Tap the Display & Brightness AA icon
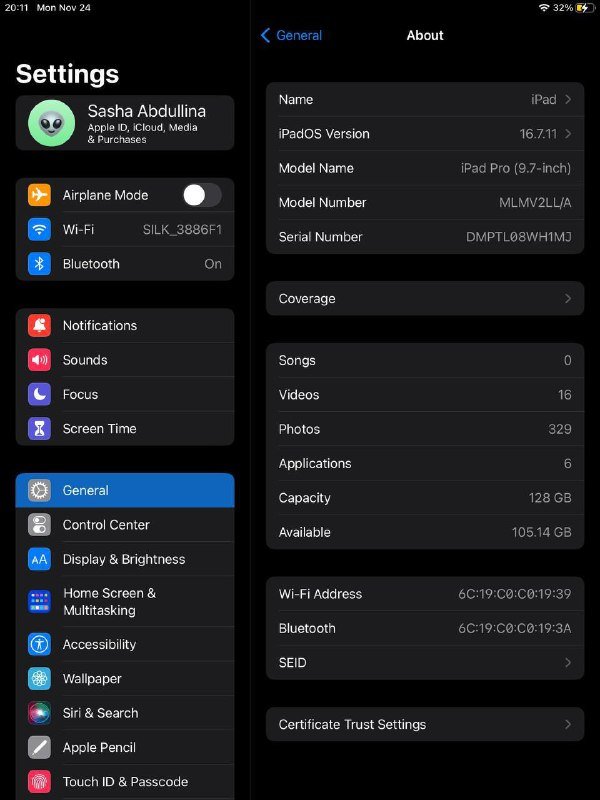The width and height of the screenshot is (600, 800). coord(39,559)
